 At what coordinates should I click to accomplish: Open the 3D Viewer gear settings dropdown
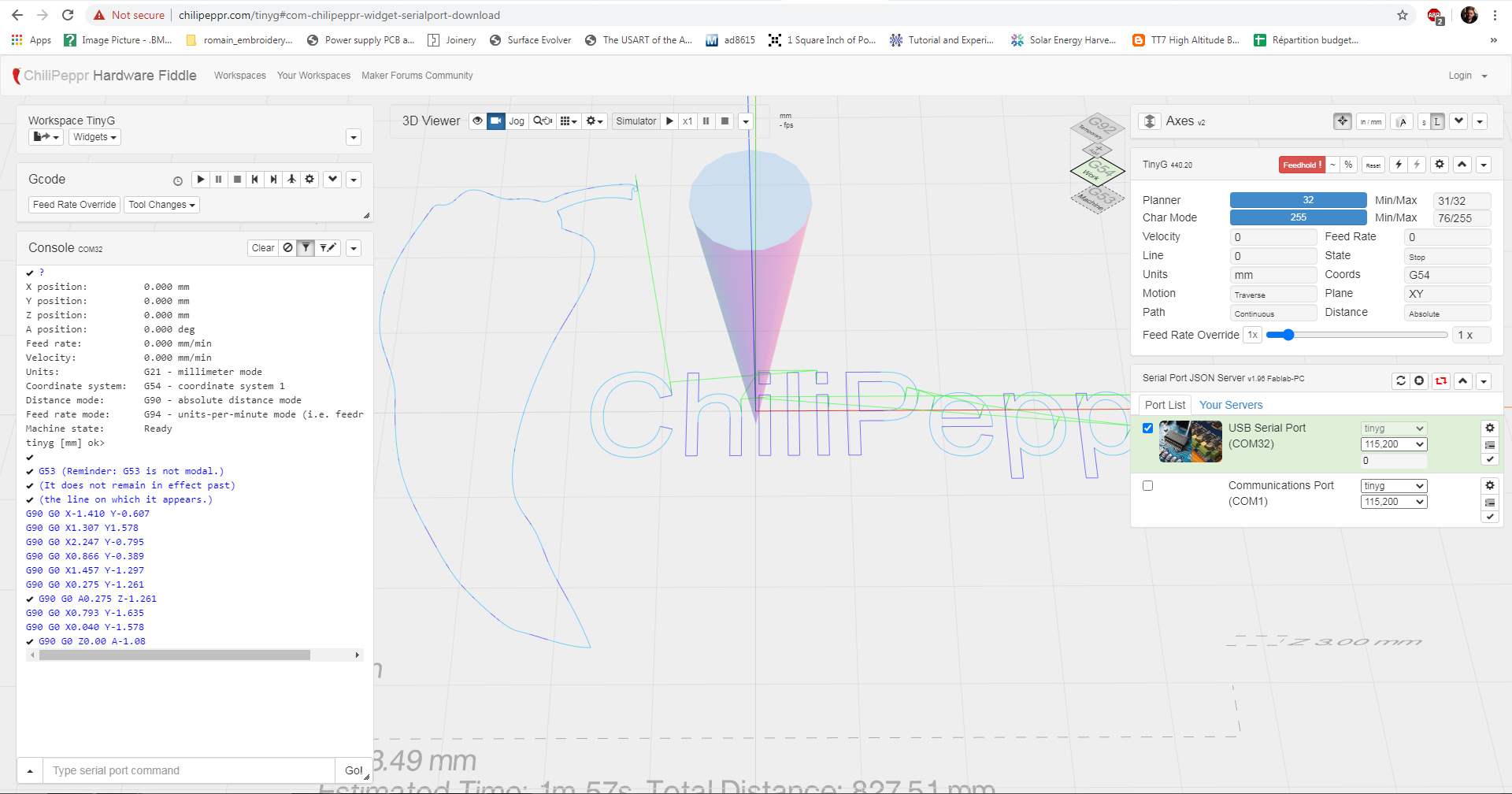coord(595,121)
